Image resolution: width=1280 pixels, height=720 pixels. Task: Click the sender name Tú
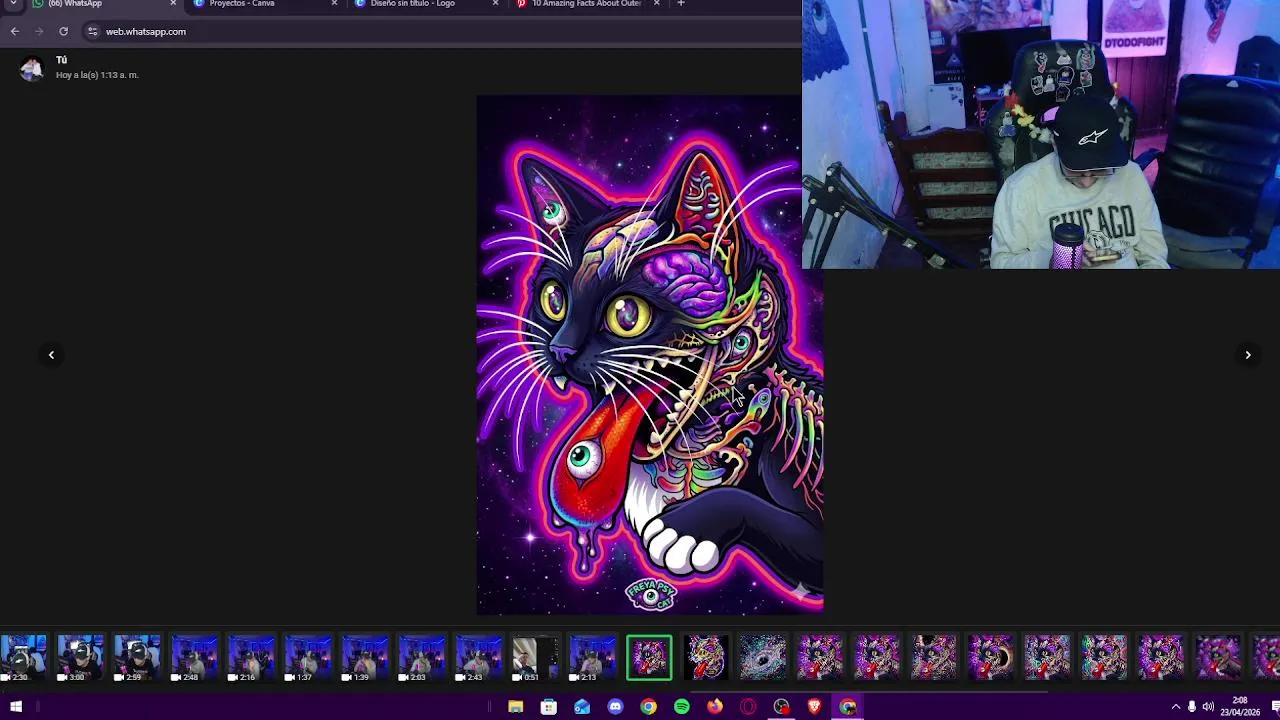61,61
